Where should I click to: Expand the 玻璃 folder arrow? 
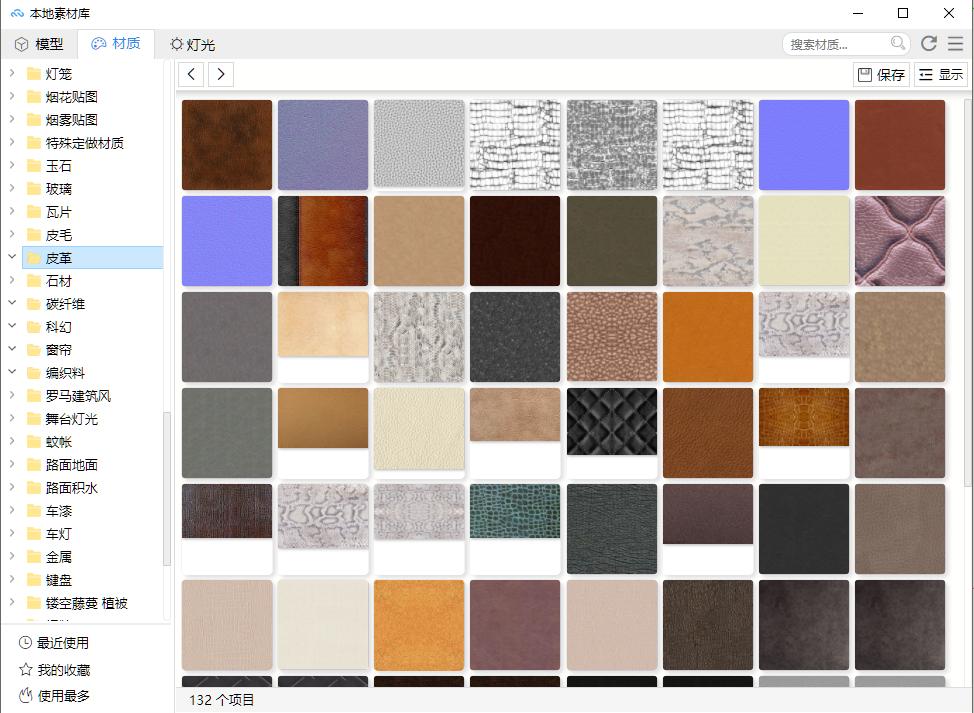tap(11, 189)
